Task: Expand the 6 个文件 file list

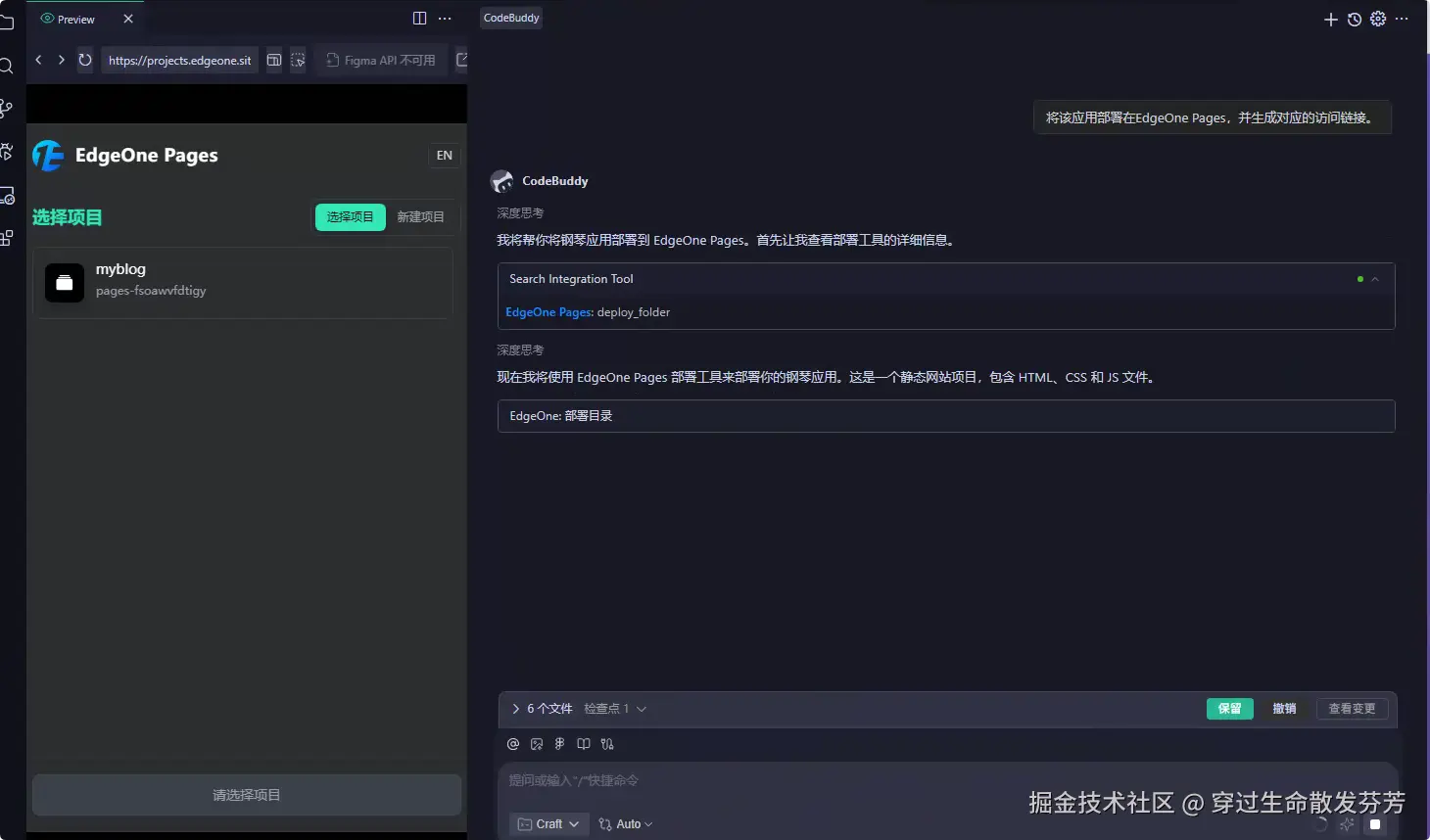Action: coord(542,709)
